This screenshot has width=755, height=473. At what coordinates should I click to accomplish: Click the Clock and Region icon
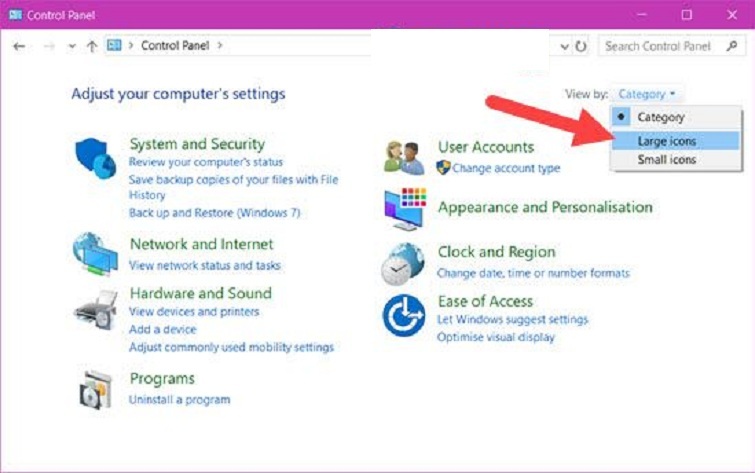(403, 264)
